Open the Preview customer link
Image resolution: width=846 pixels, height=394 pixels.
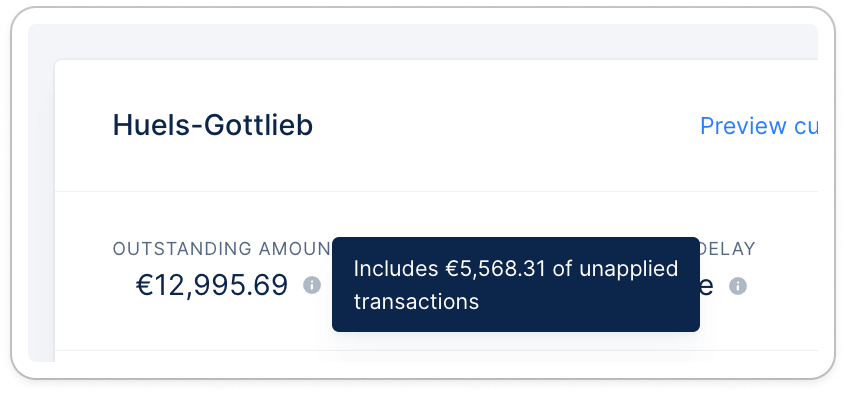click(x=759, y=126)
